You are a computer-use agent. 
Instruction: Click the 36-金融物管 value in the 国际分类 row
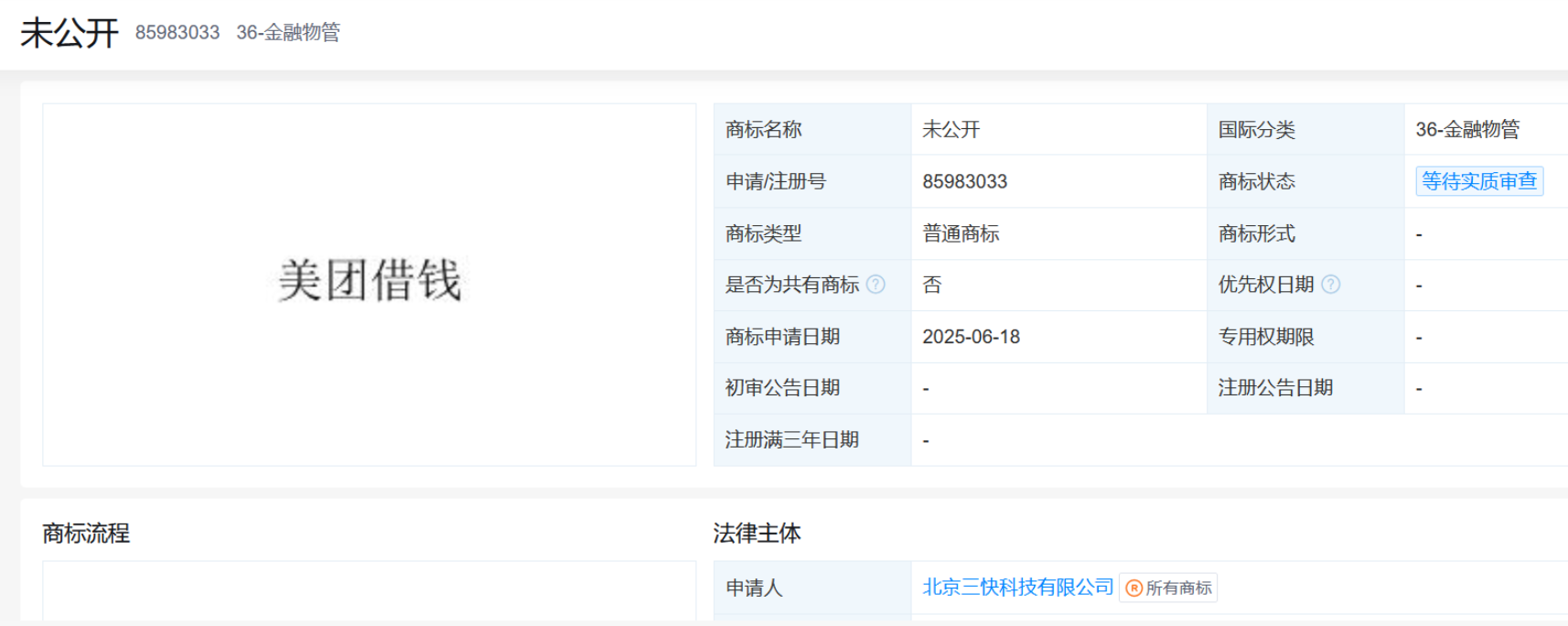1466,130
